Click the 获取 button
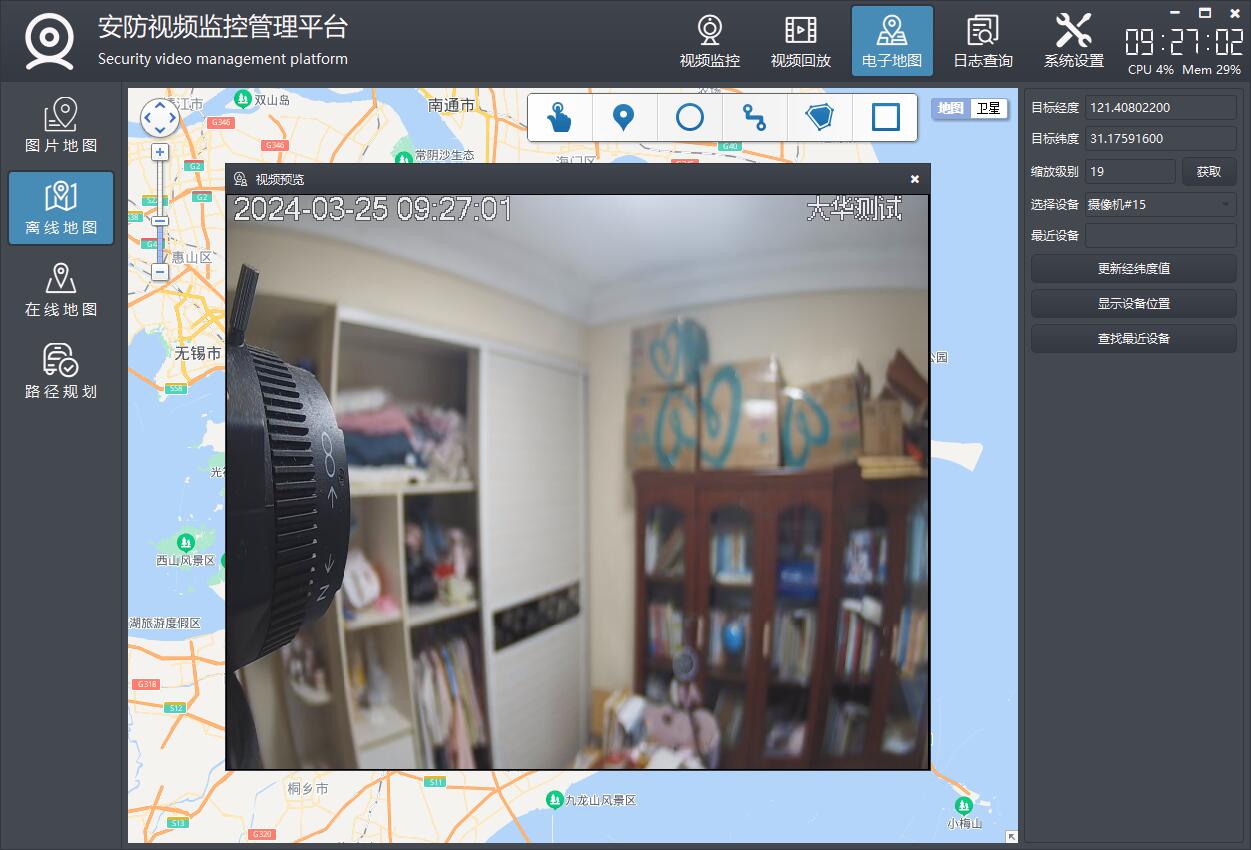The height and width of the screenshot is (850, 1251). (1208, 171)
